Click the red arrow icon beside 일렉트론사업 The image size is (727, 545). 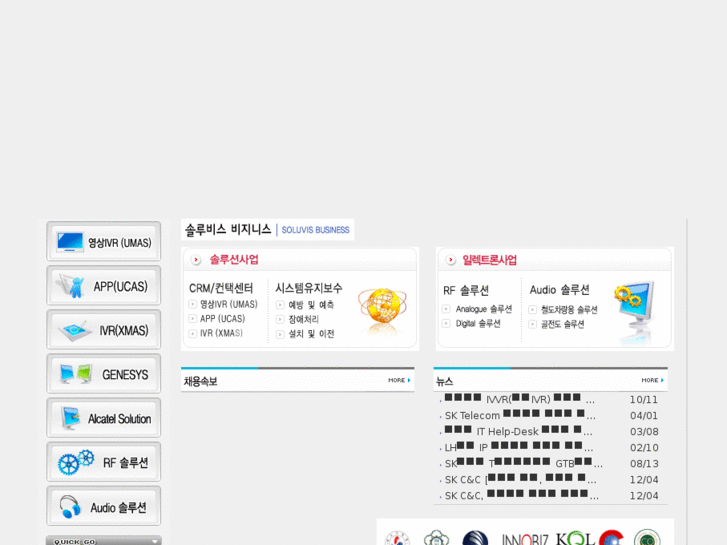coord(451,260)
